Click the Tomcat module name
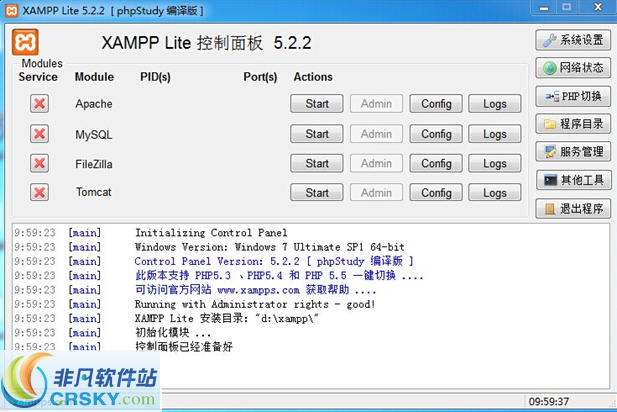Viewport: 617px width, 412px height. pos(94,192)
